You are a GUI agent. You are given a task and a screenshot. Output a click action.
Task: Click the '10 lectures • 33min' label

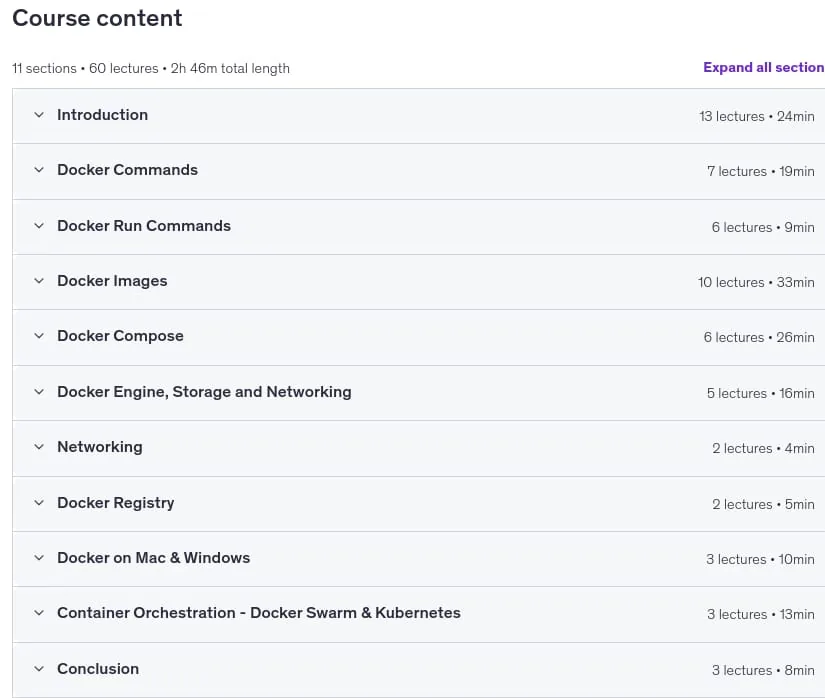click(756, 282)
